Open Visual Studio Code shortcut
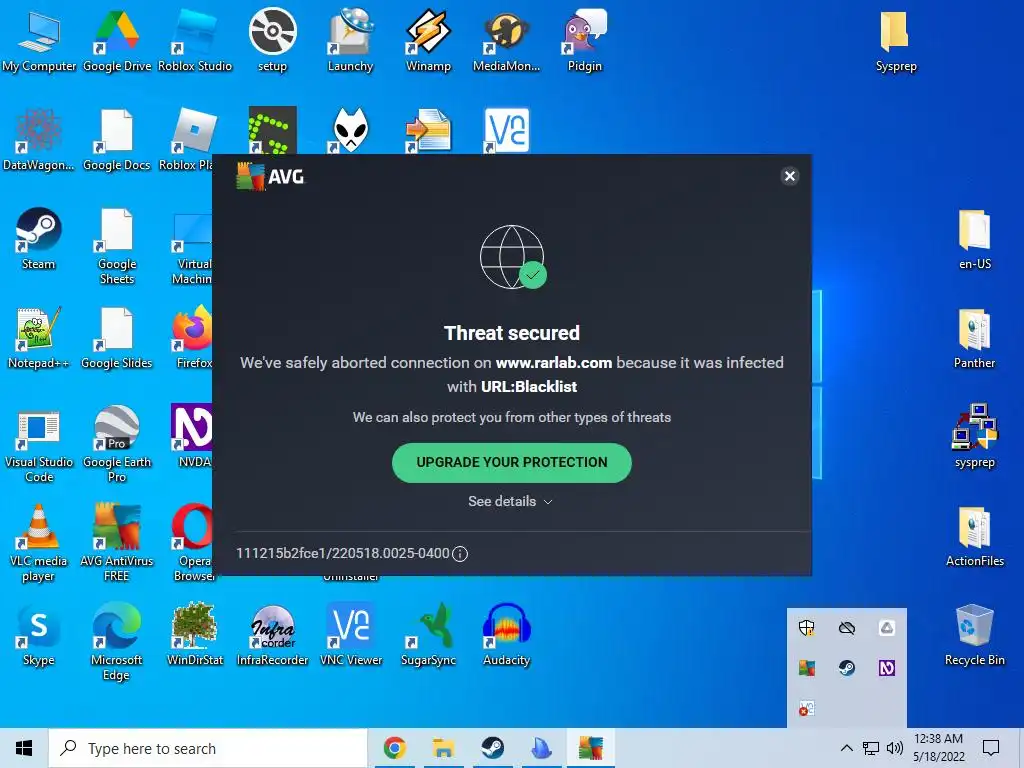 pos(39,447)
